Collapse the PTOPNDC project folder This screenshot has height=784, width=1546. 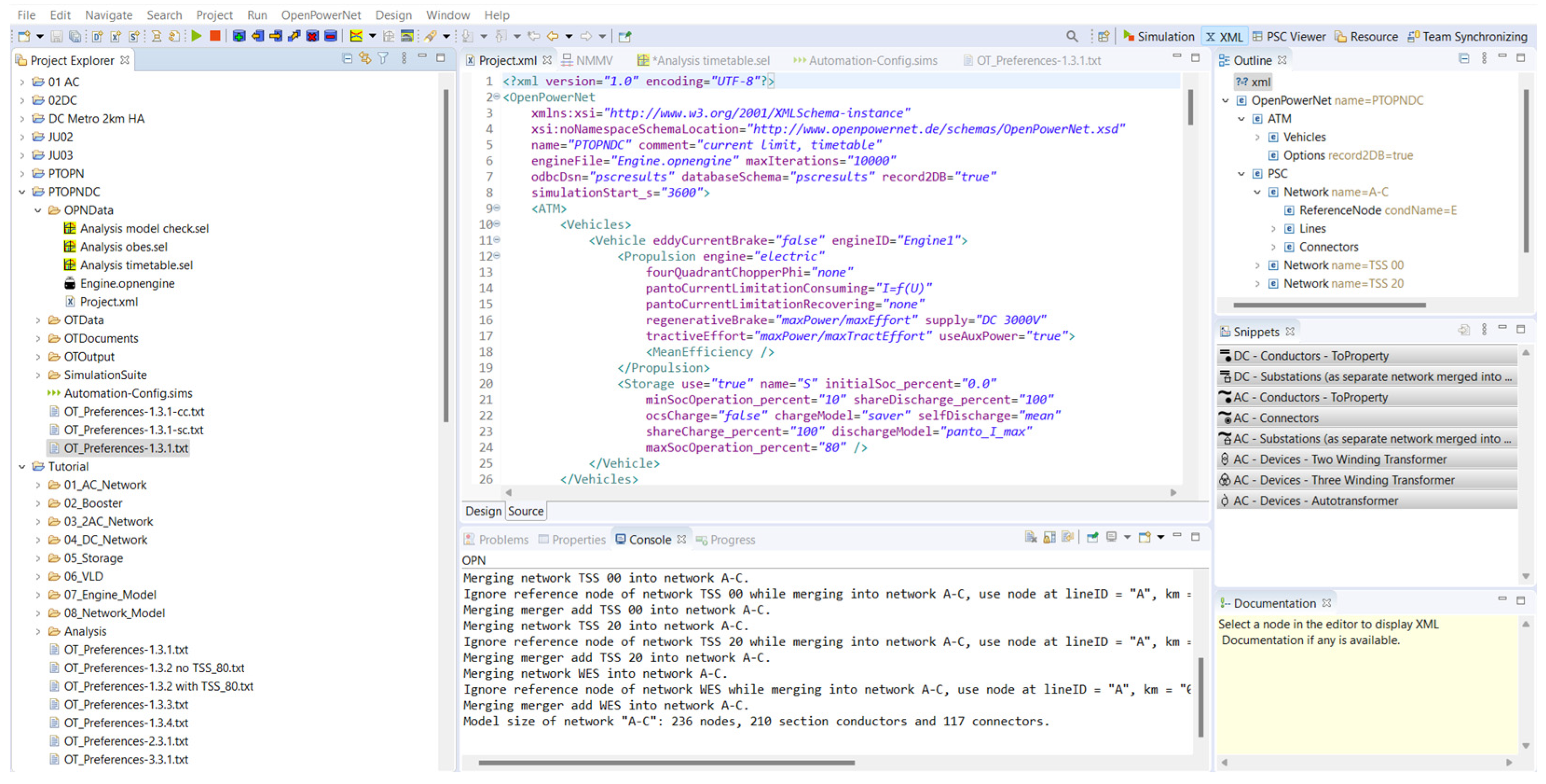pos(22,192)
